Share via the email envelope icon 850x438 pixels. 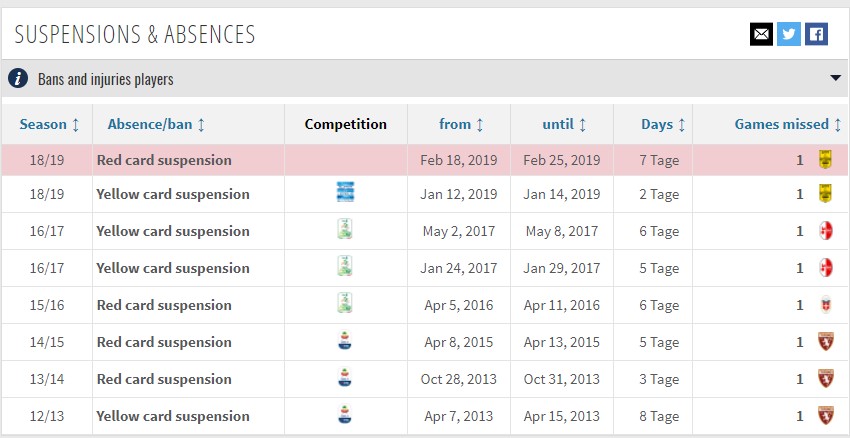pyautogui.click(x=761, y=34)
